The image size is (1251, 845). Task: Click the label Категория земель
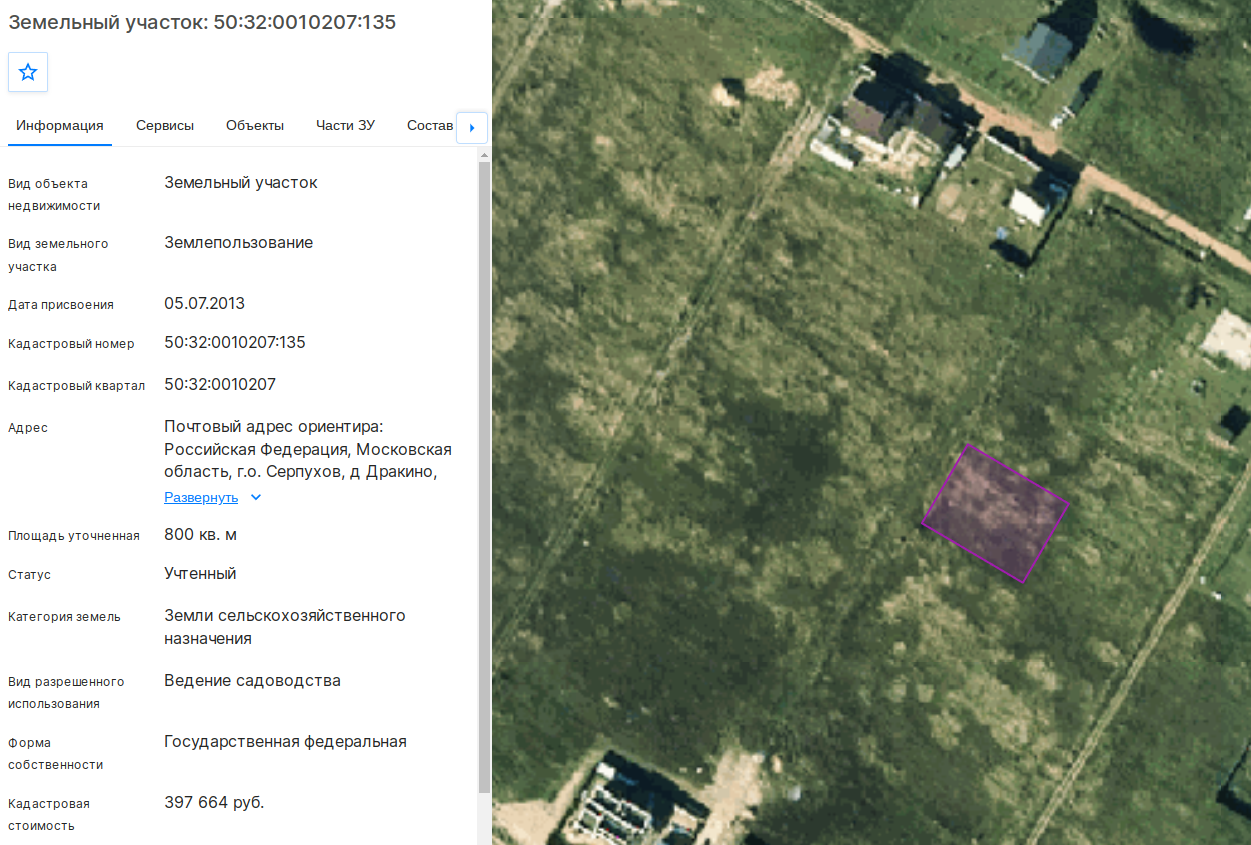click(64, 617)
